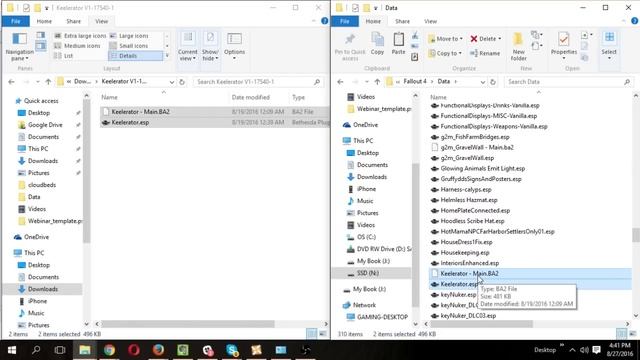
Task: Open Action Center notifications icon
Action: [x=596, y=350]
